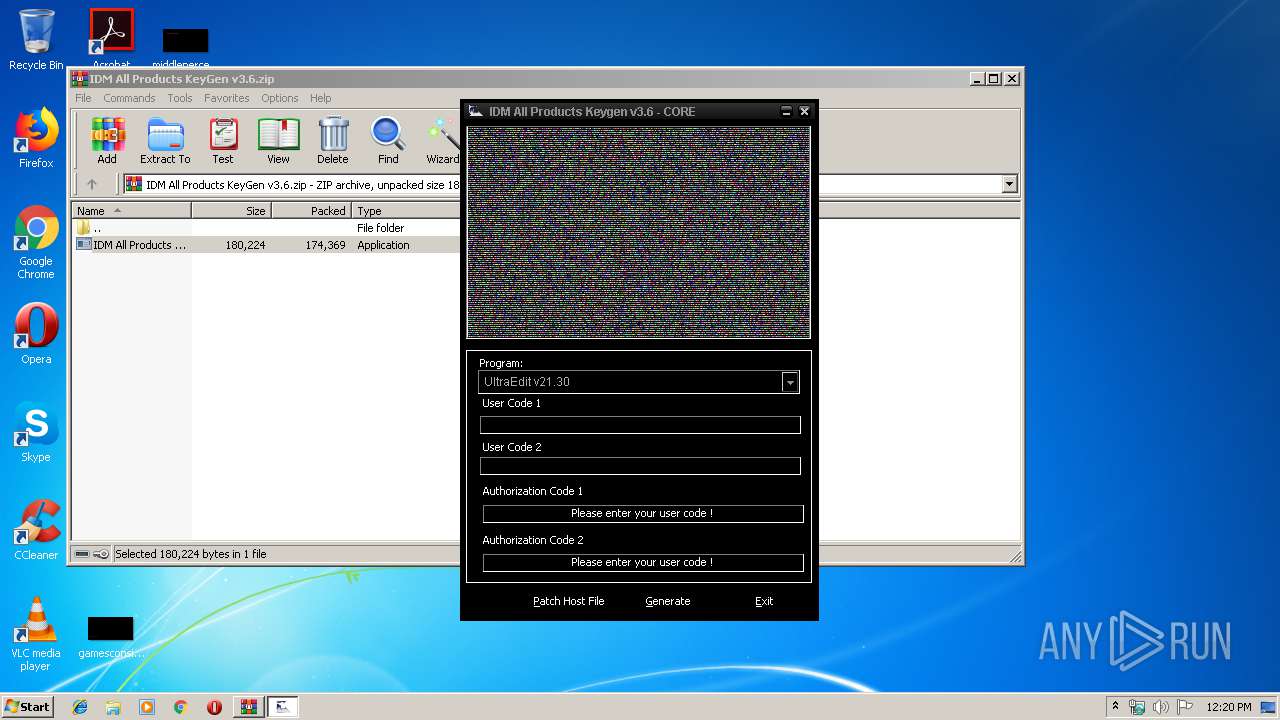Click the '174,369' packed size cell

coord(326,245)
